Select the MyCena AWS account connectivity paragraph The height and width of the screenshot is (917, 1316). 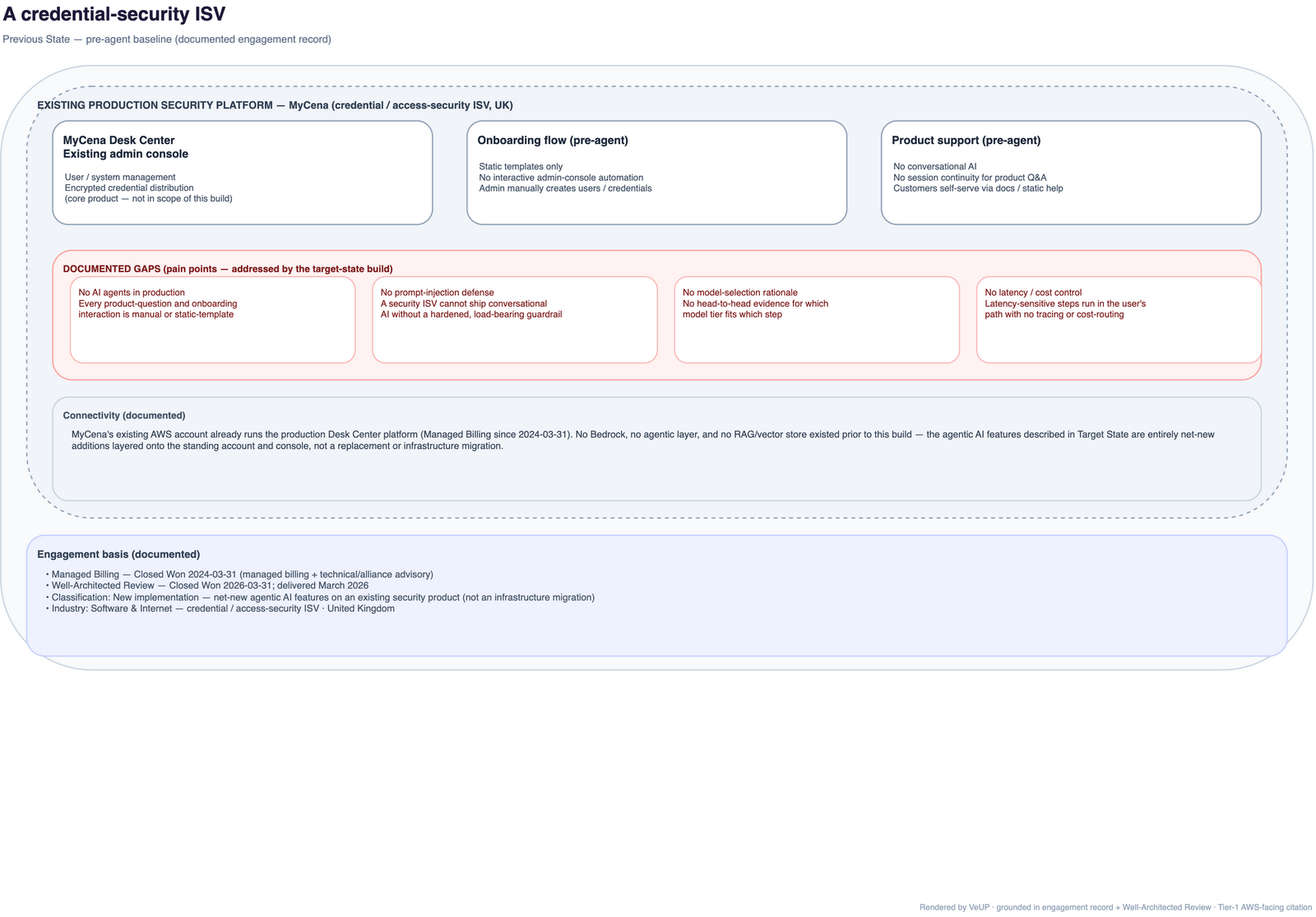[x=643, y=440]
